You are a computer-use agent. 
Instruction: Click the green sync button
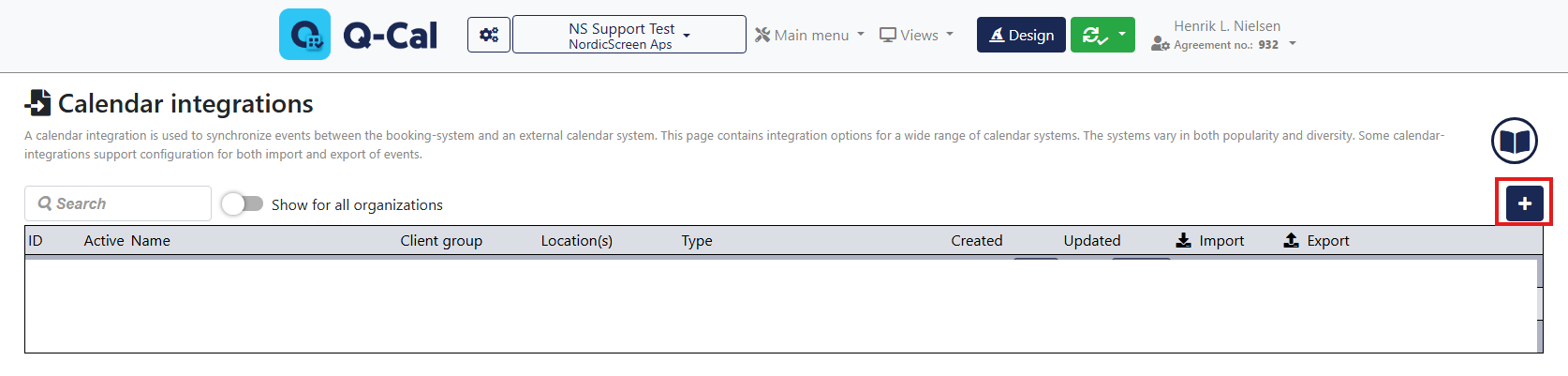click(x=1093, y=35)
